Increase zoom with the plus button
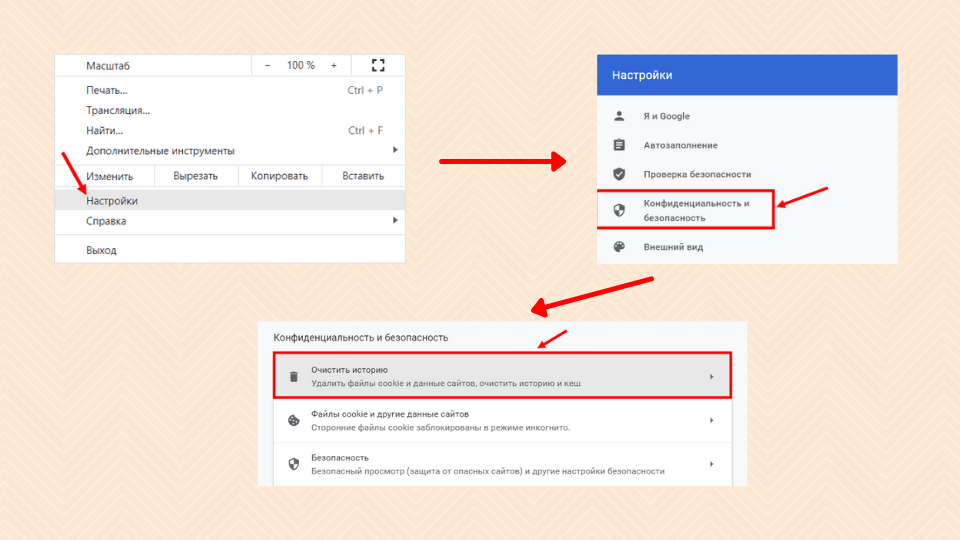Viewport: 960px width, 540px height. click(x=334, y=65)
